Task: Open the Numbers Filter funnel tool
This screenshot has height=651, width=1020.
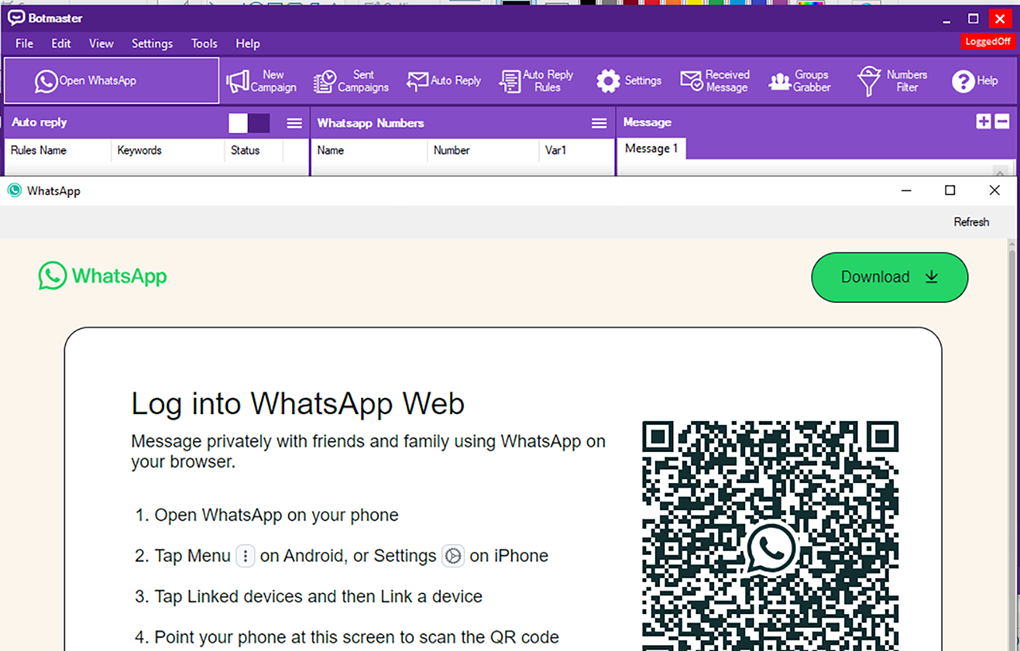Action: point(892,81)
